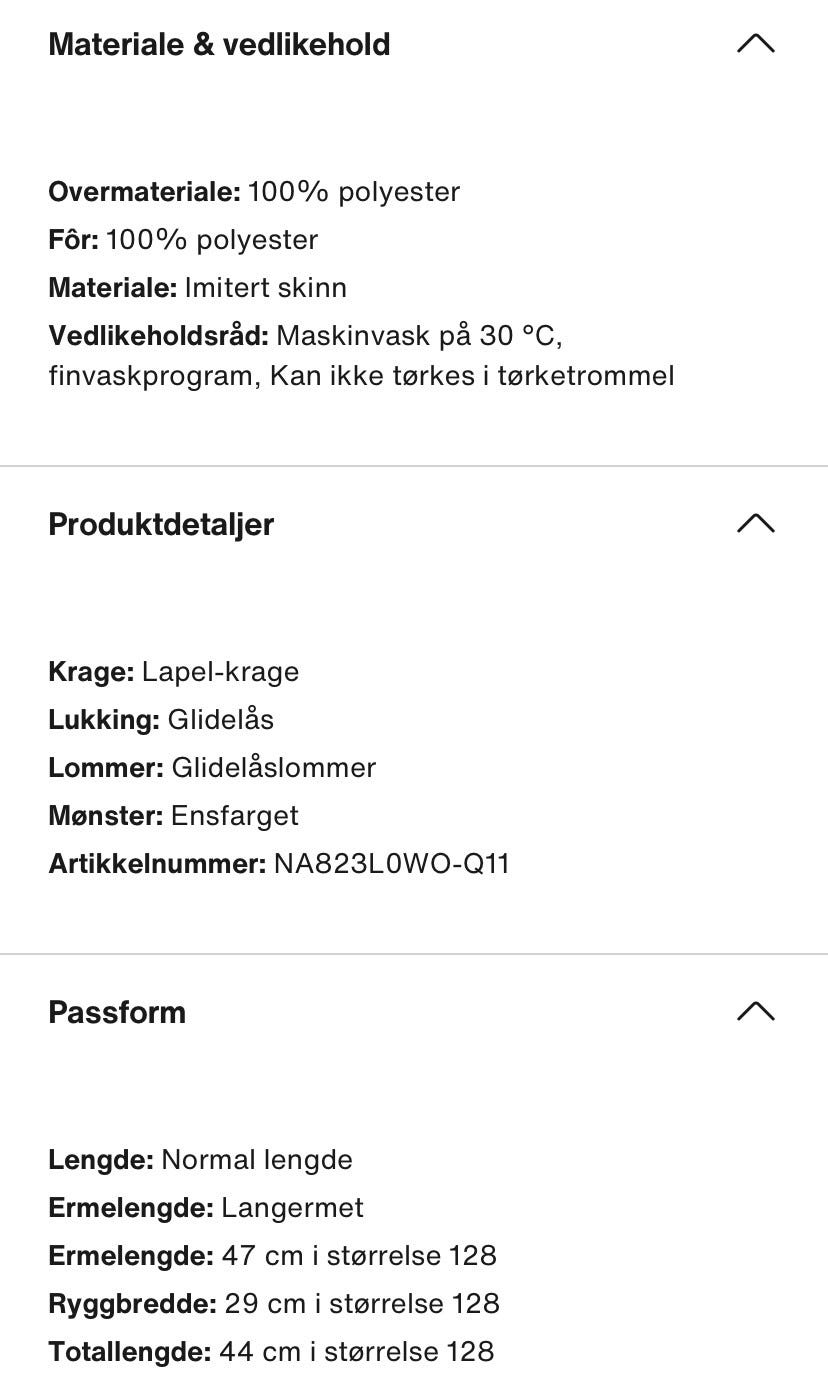Viewport: 828px width, 1379px height.
Task: Click the Lommer Glidelåslommer detail
Action: [212, 767]
